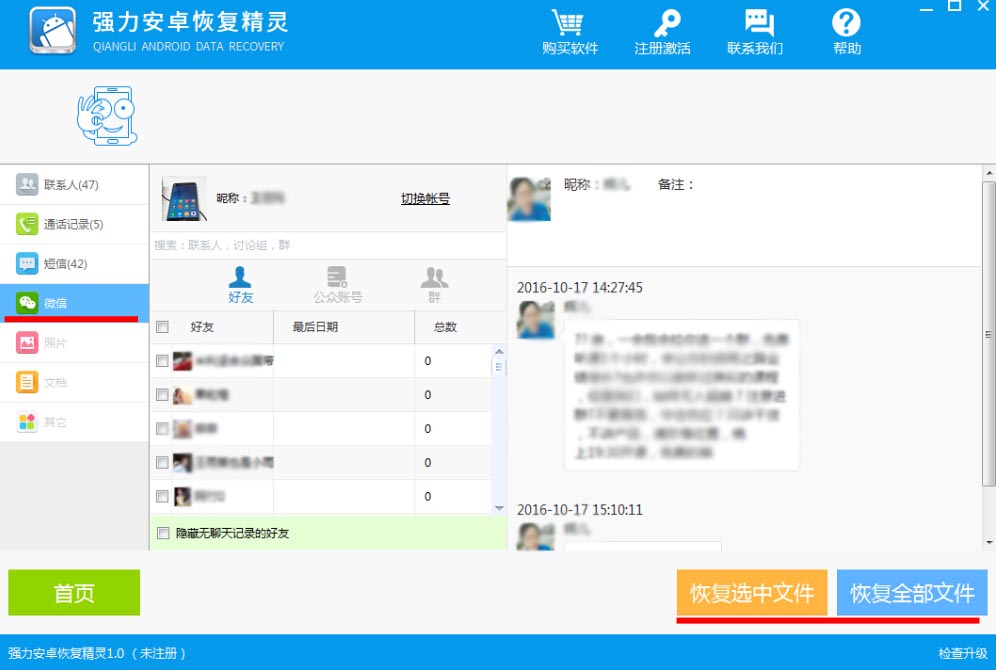Check the first friend's checkbox

tap(162, 358)
